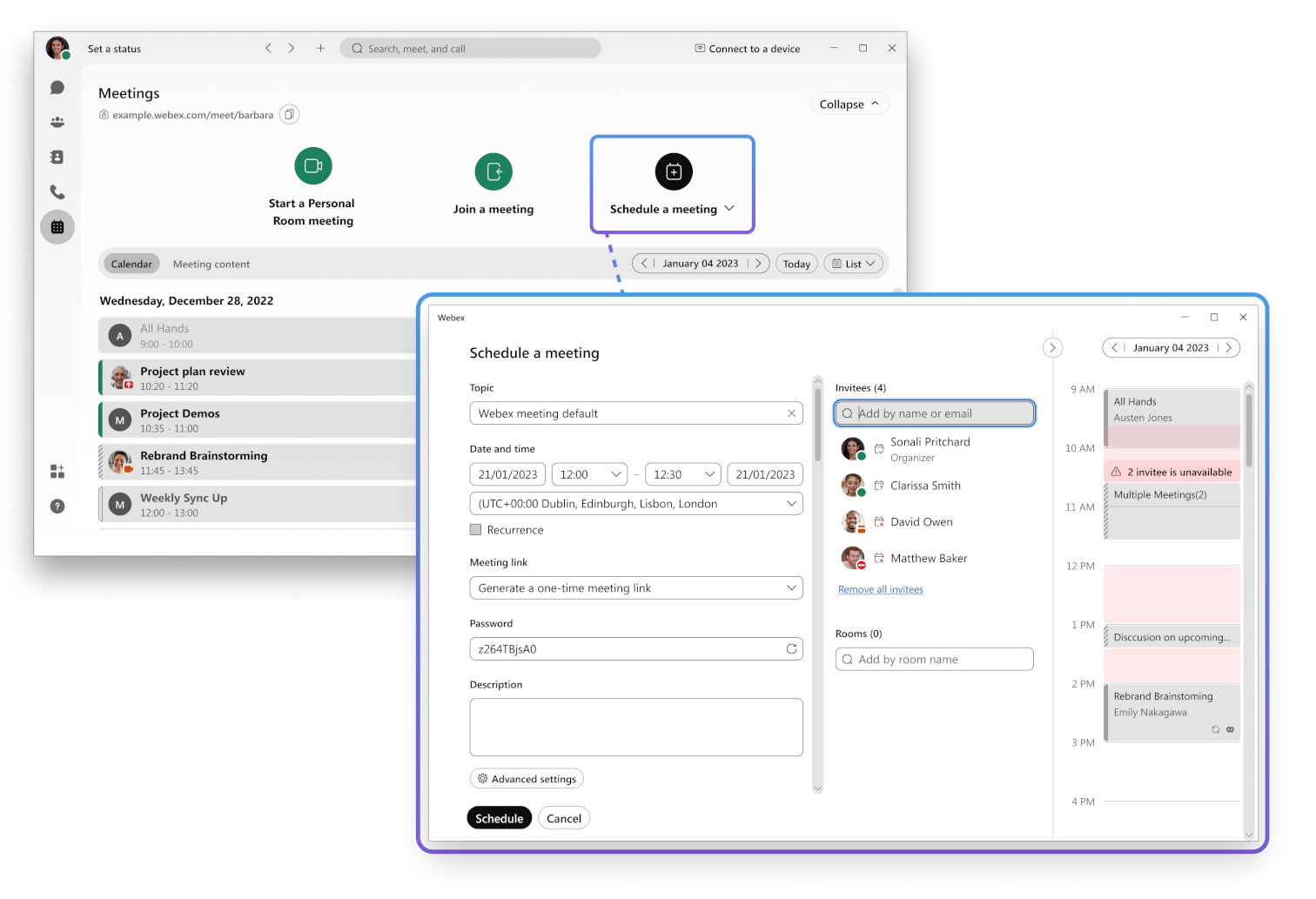Viewport: 1316px width, 899px height.
Task: Click the Add by room name field
Action: coord(935,660)
